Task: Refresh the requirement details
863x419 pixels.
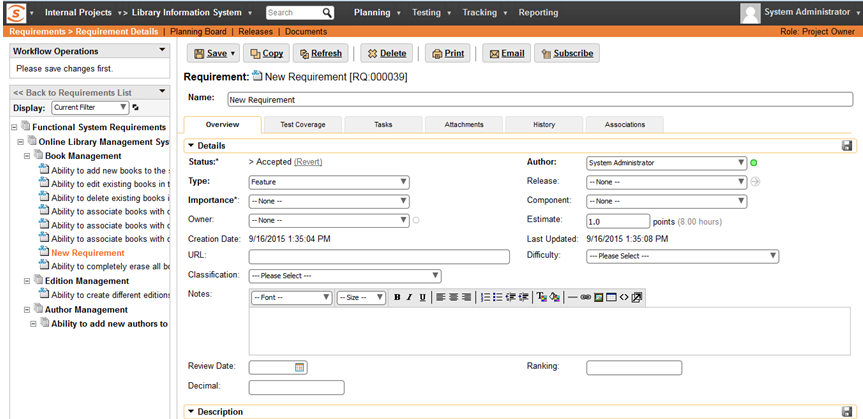Action: click(319, 53)
